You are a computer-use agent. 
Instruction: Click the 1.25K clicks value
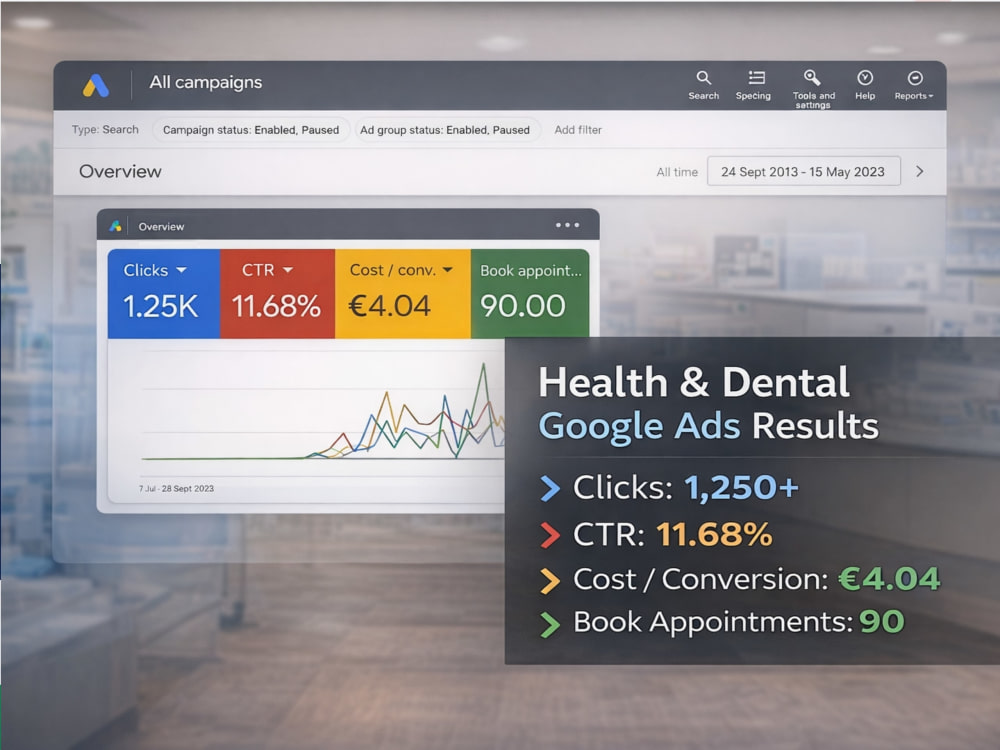click(x=161, y=306)
